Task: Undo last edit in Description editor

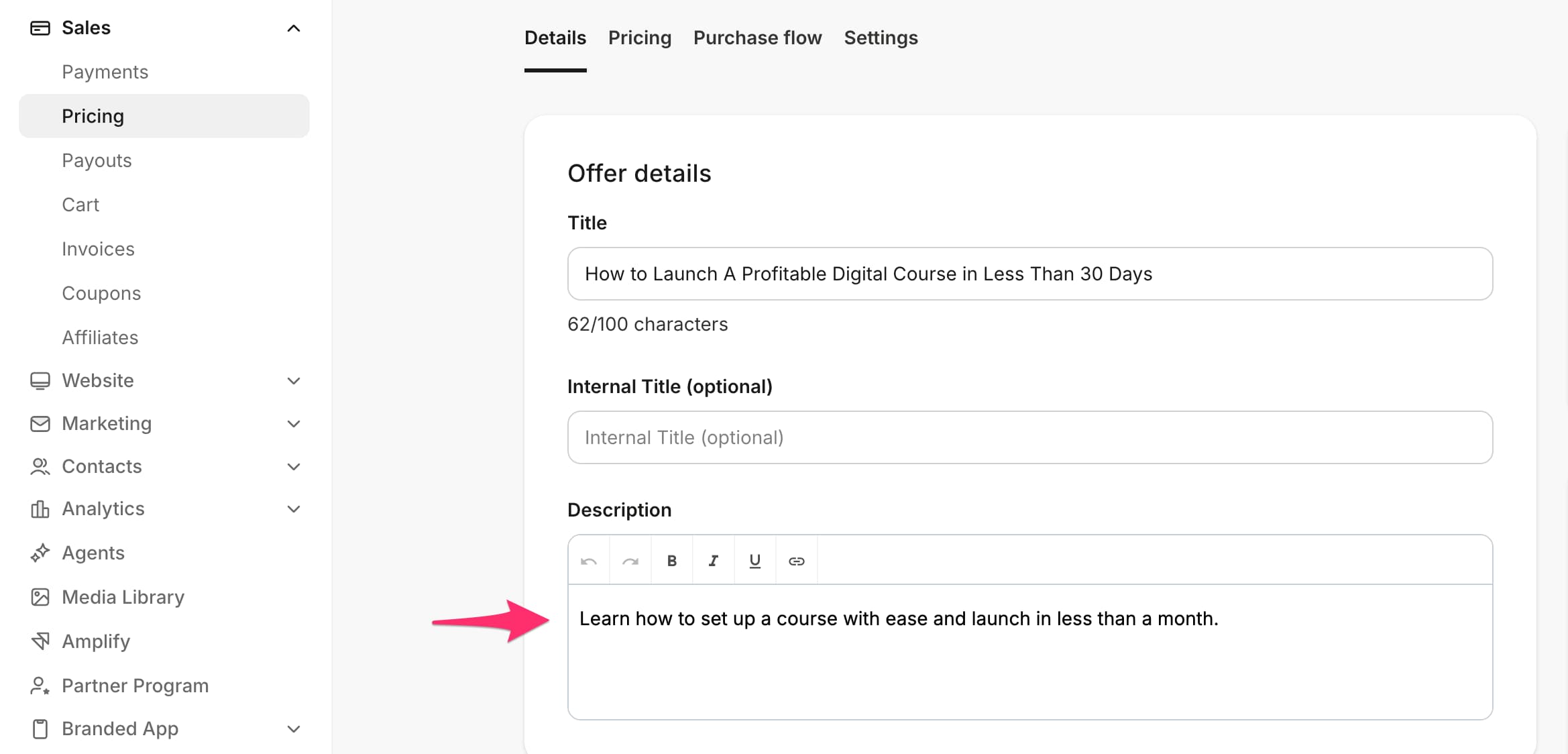Action: [589, 561]
